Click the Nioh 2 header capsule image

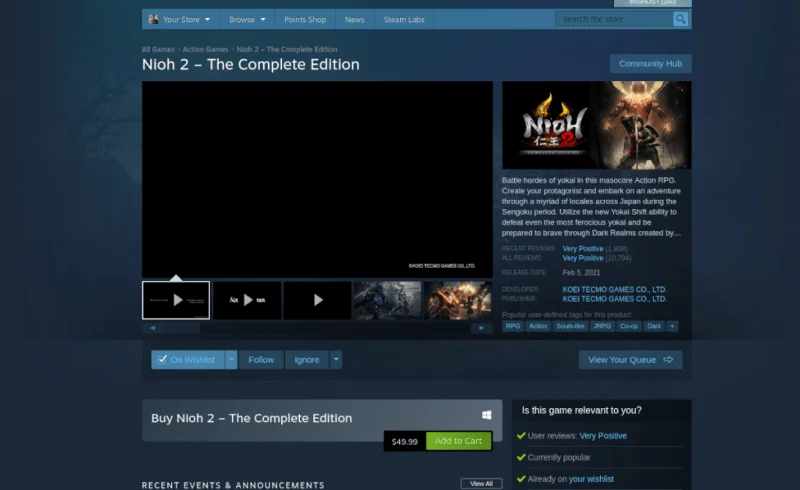pos(597,125)
